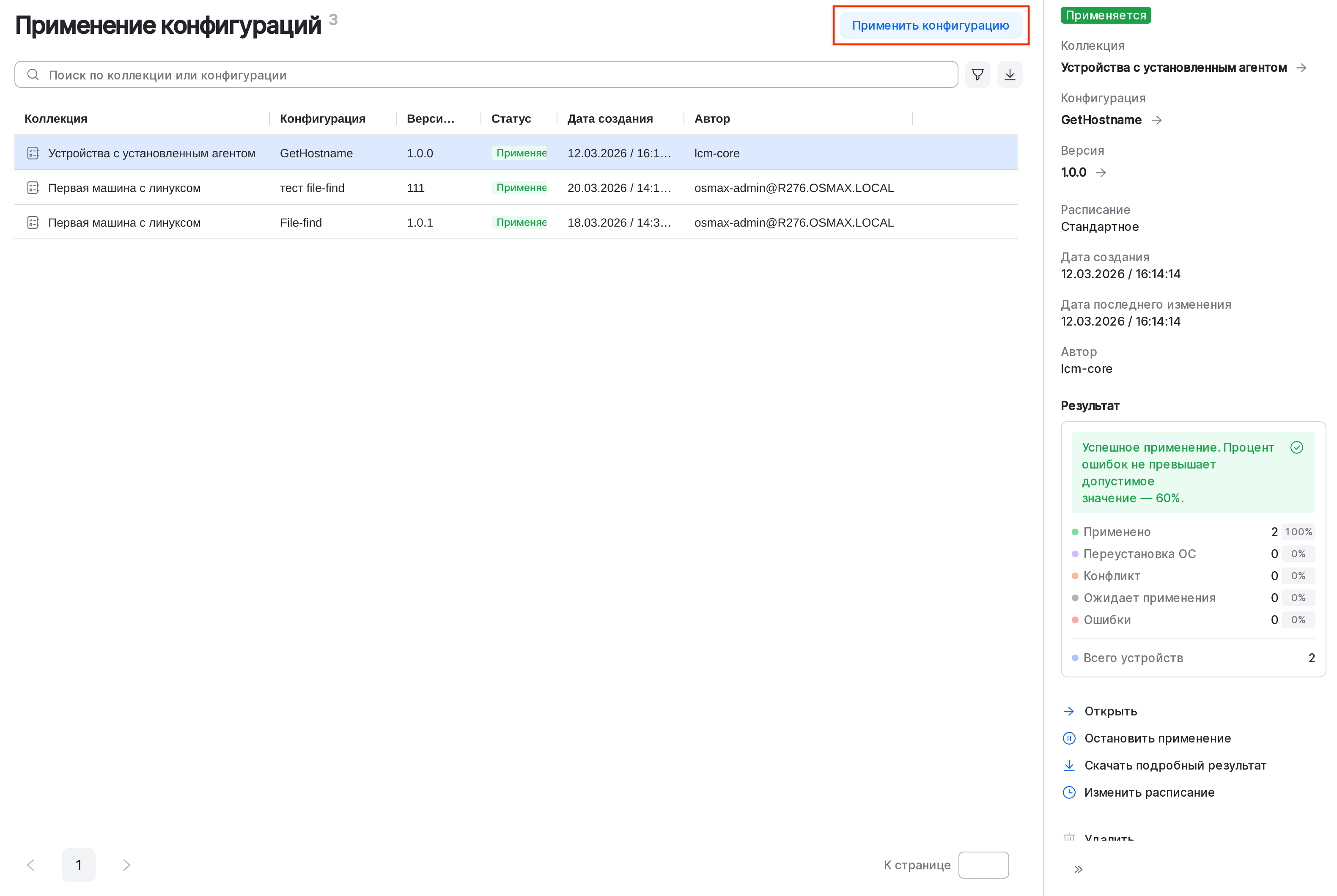Collapse the details panel using the » chevron
Viewport: 1337px width, 896px height.
coord(1079,868)
